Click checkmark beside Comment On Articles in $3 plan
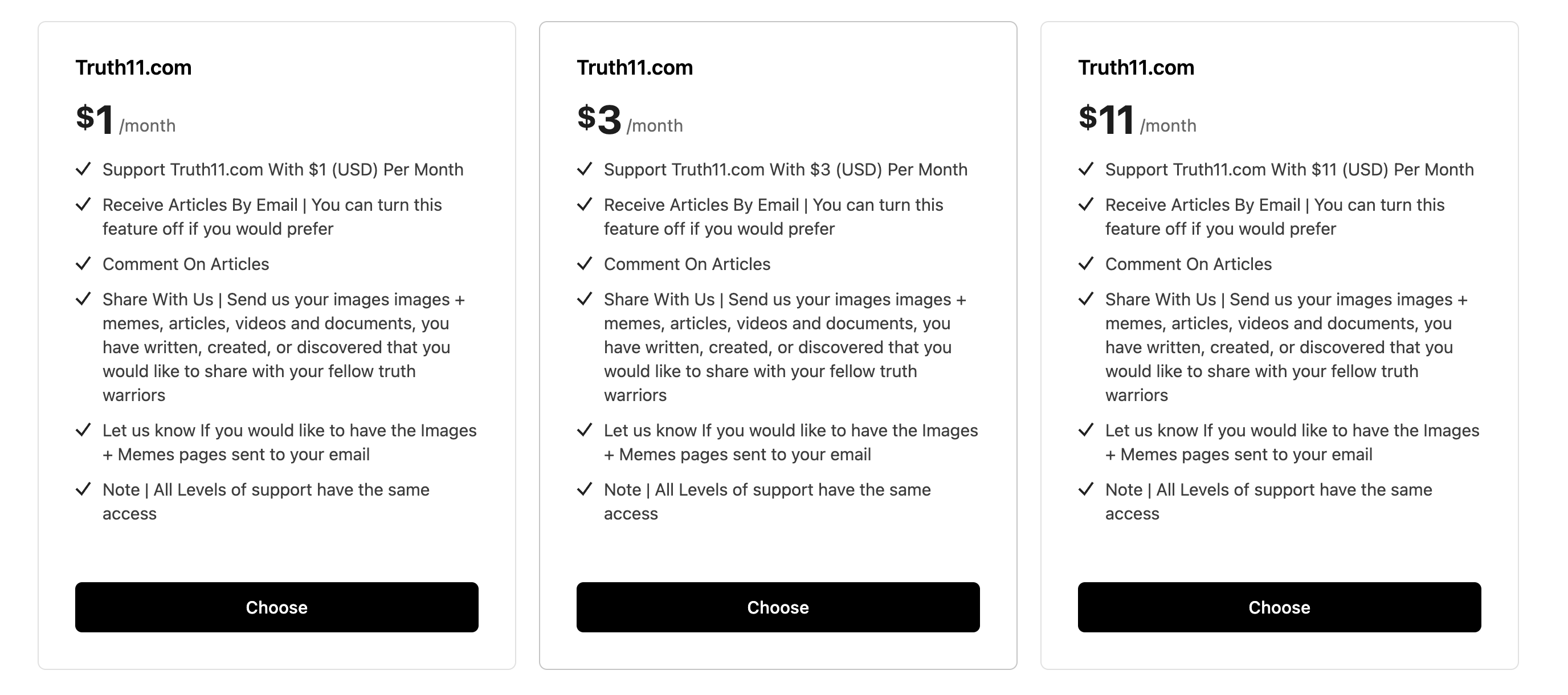Viewport: 1568px width, 695px height. click(x=585, y=264)
